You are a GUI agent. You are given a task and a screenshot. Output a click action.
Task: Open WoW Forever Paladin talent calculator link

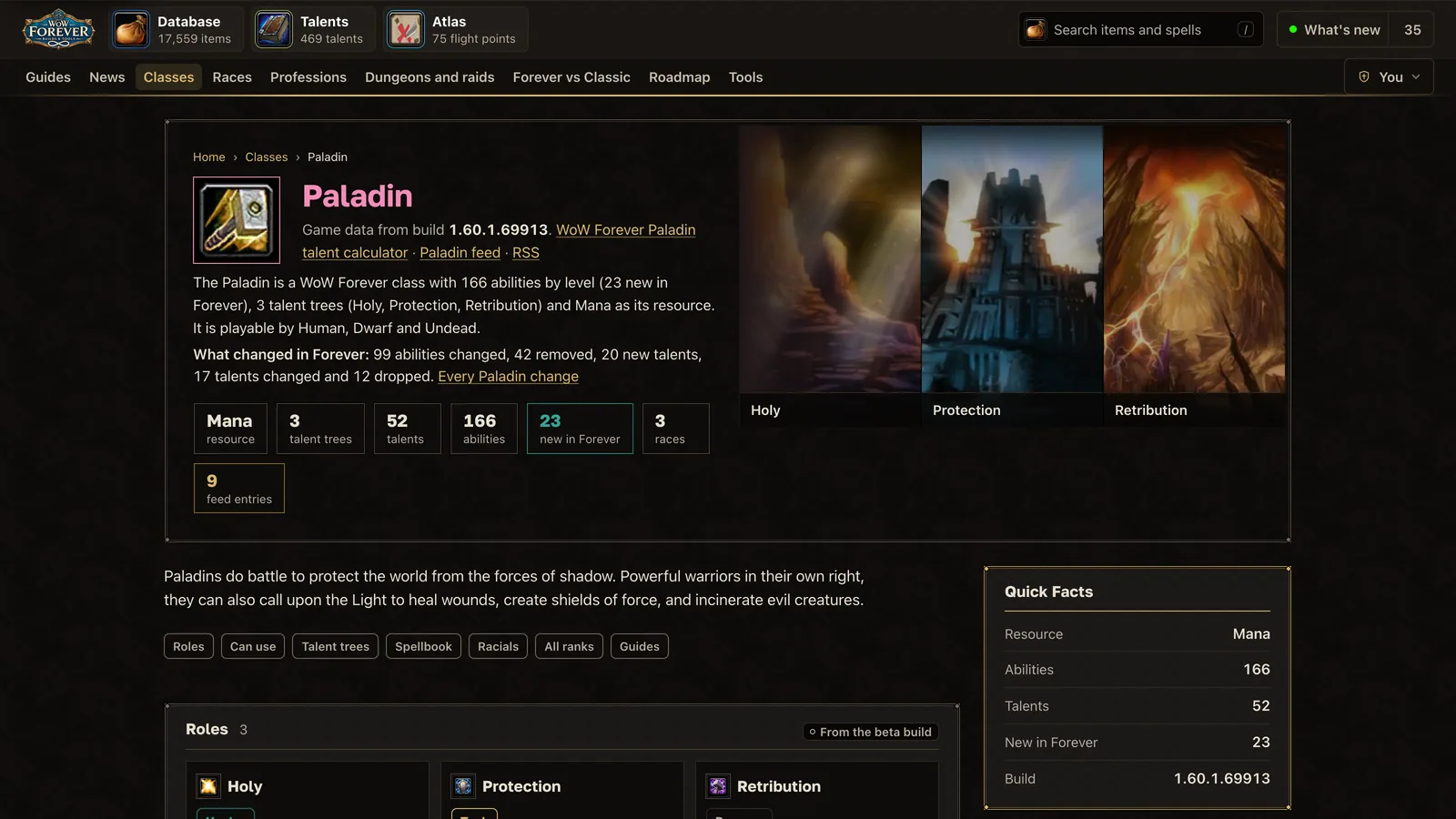(x=499, y=241)
